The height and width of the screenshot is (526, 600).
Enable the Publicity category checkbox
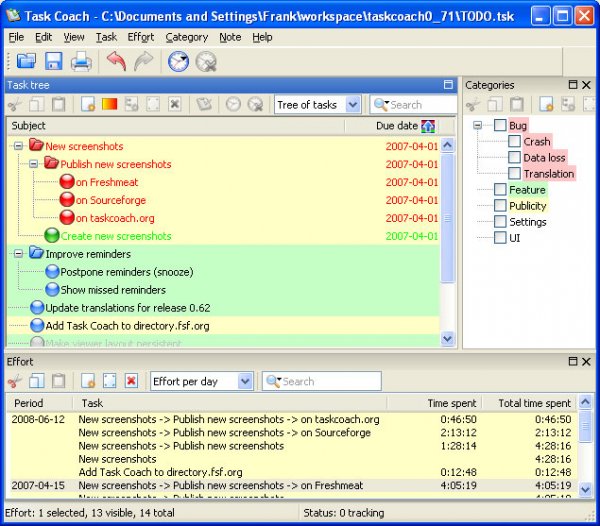pos(500,206)
